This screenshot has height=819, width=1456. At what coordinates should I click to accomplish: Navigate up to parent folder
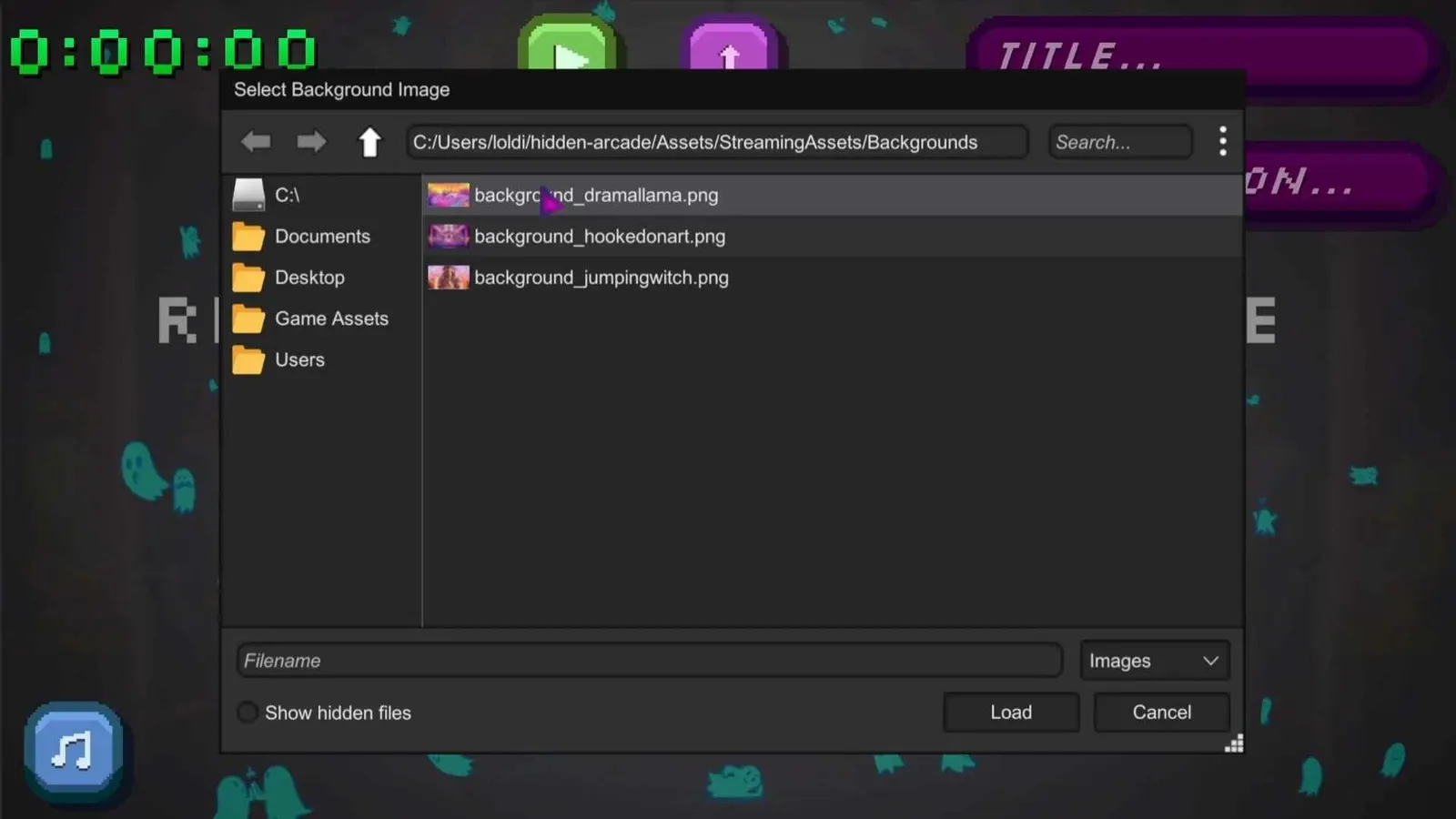pos(369,142)
